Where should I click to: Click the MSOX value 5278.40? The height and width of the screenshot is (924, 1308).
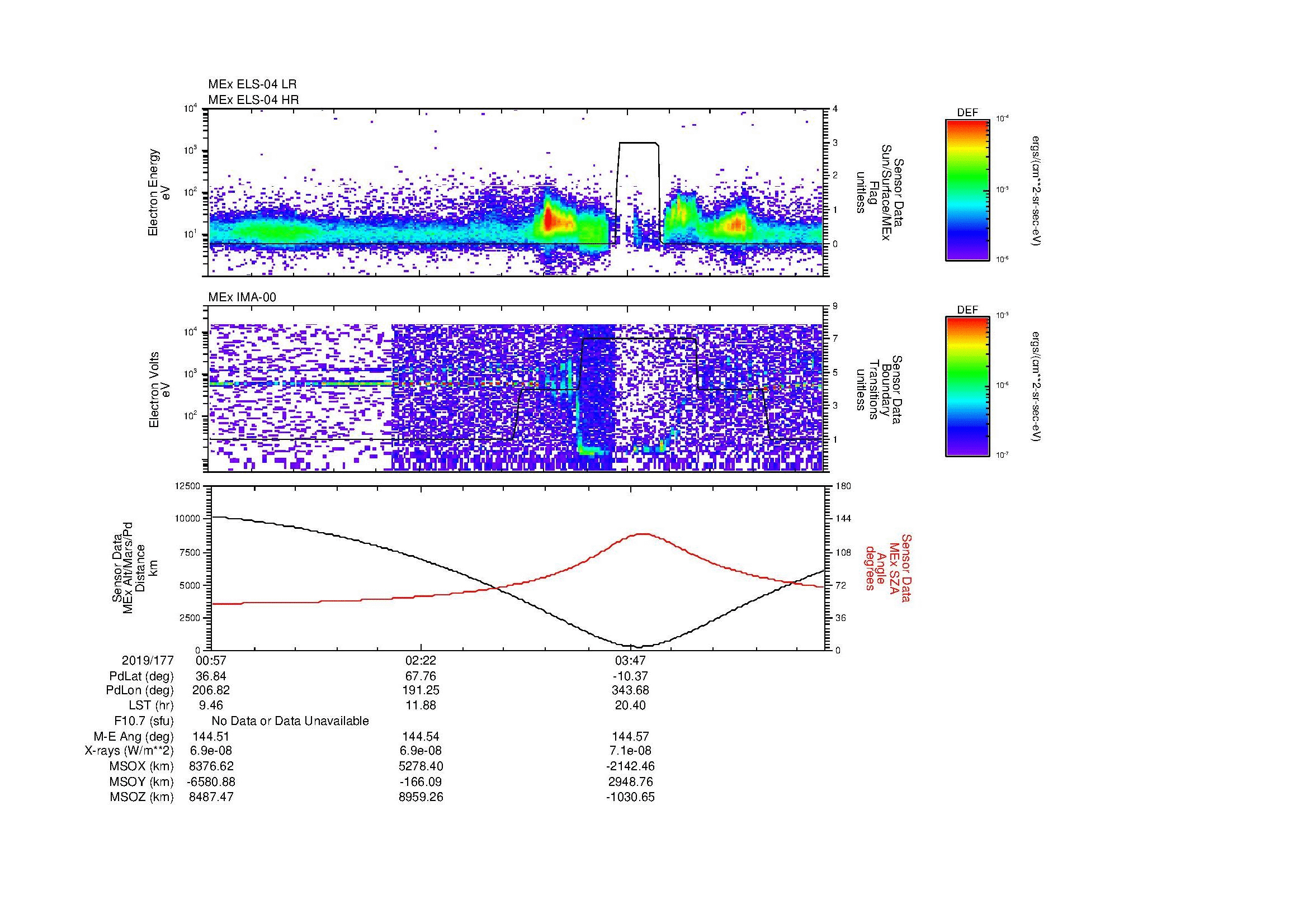tap(421, 766)
